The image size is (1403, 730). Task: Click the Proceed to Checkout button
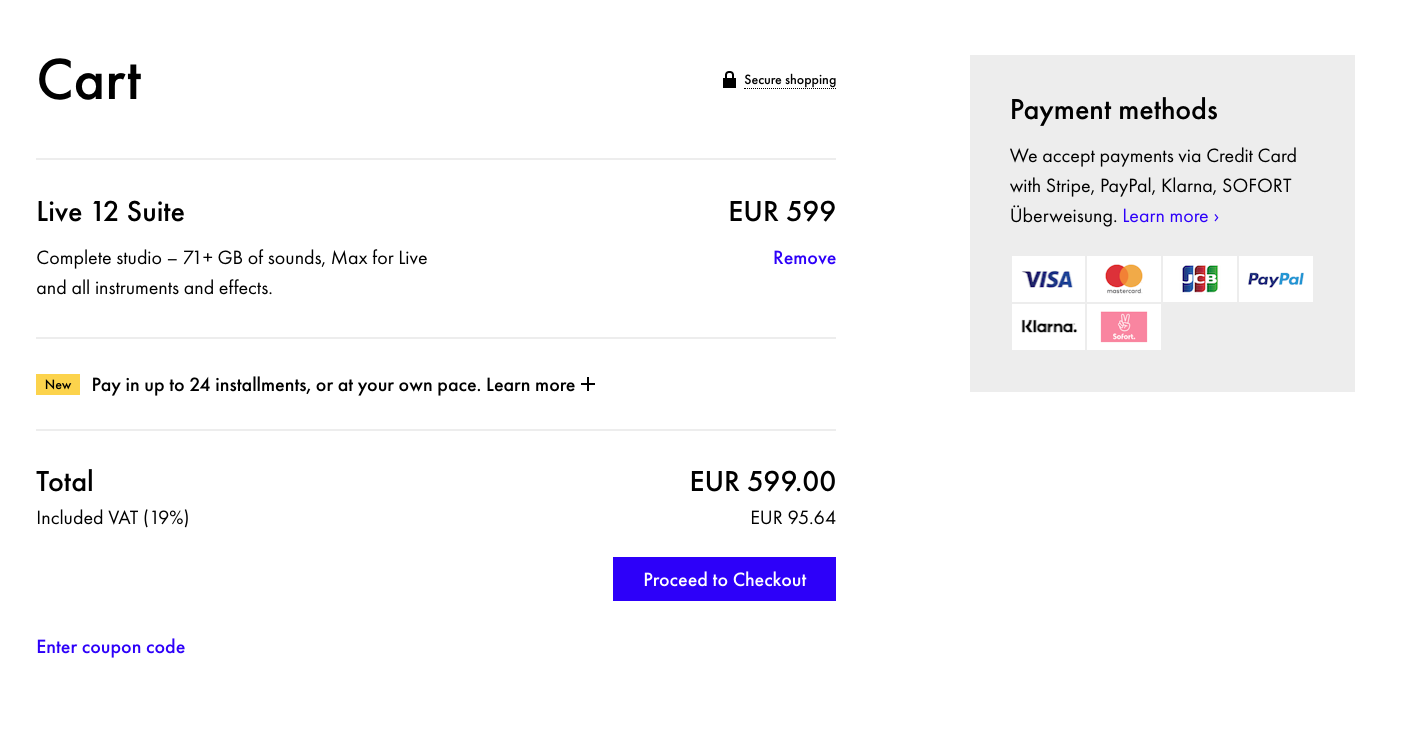(x=723, y=578)
